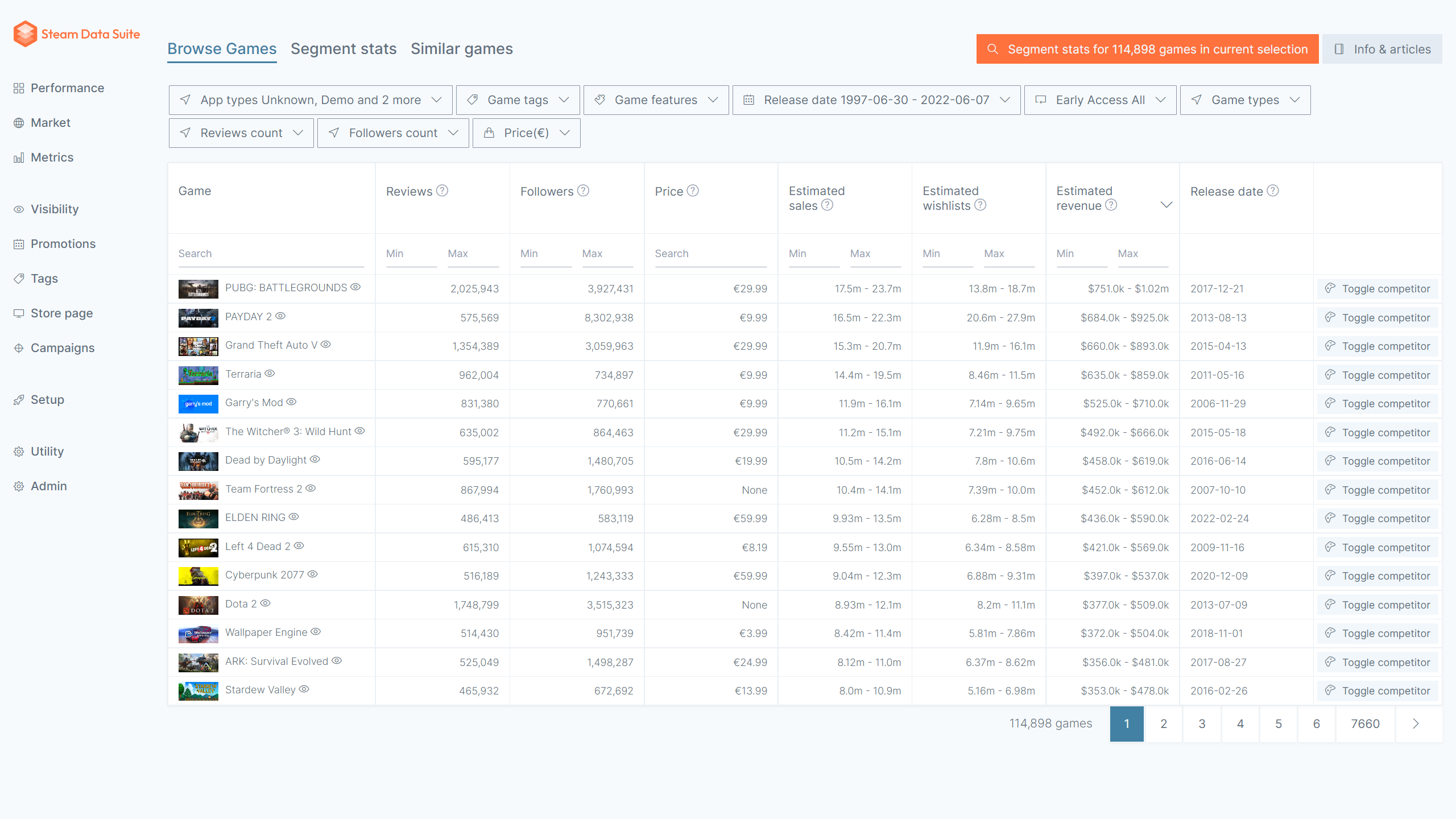Open the Metrics bar chart icon

[x=19, y=158]
